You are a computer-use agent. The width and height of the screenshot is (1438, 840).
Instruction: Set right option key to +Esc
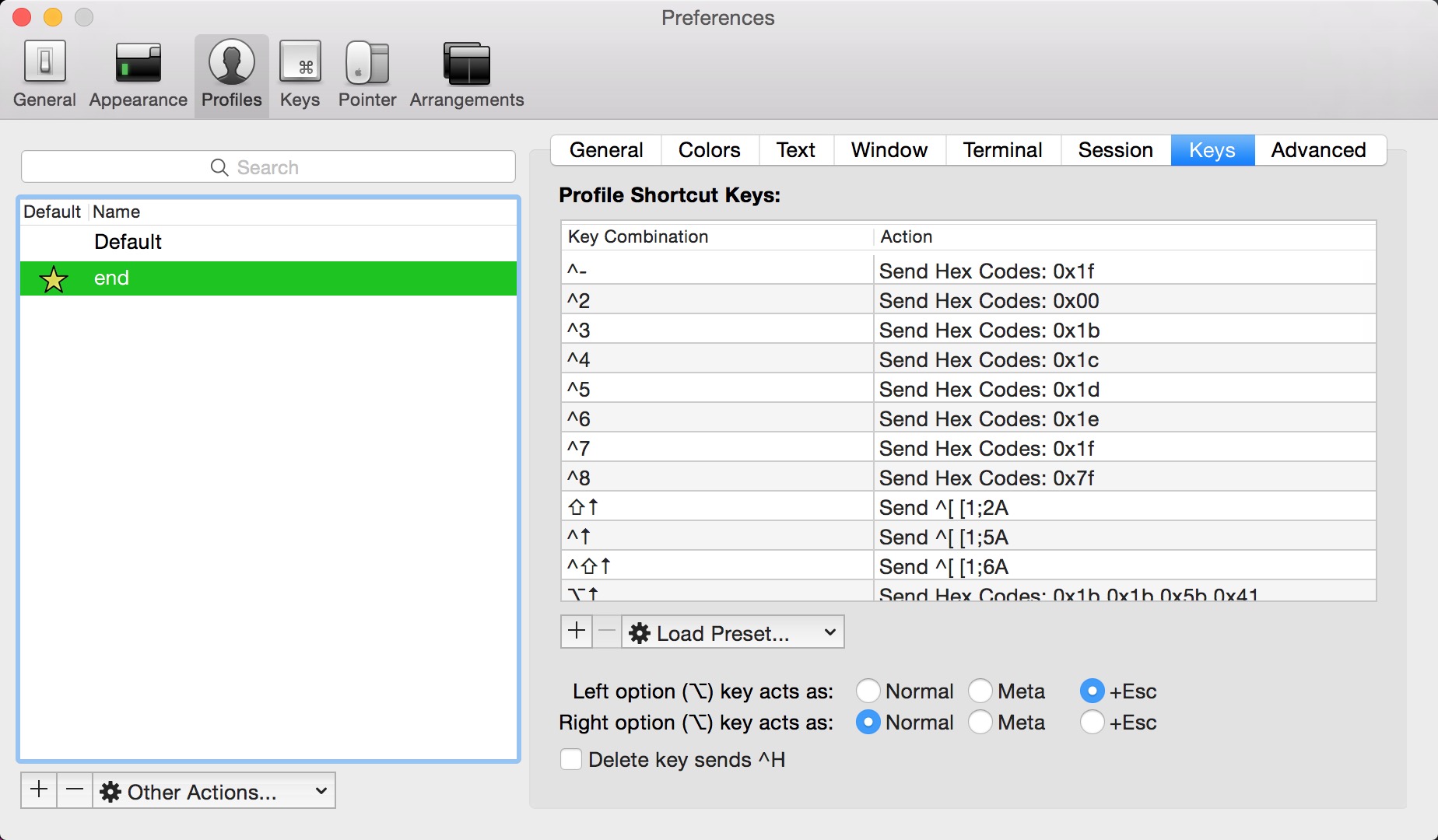point(1092,723)
